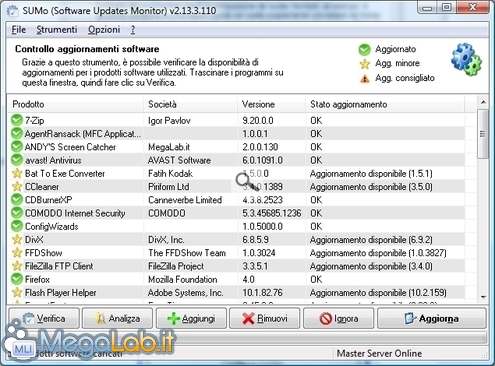The height and width of the screenshot is (366, 495).
Task: Click the Aggiorna button
Action: [x=432, y=318]
